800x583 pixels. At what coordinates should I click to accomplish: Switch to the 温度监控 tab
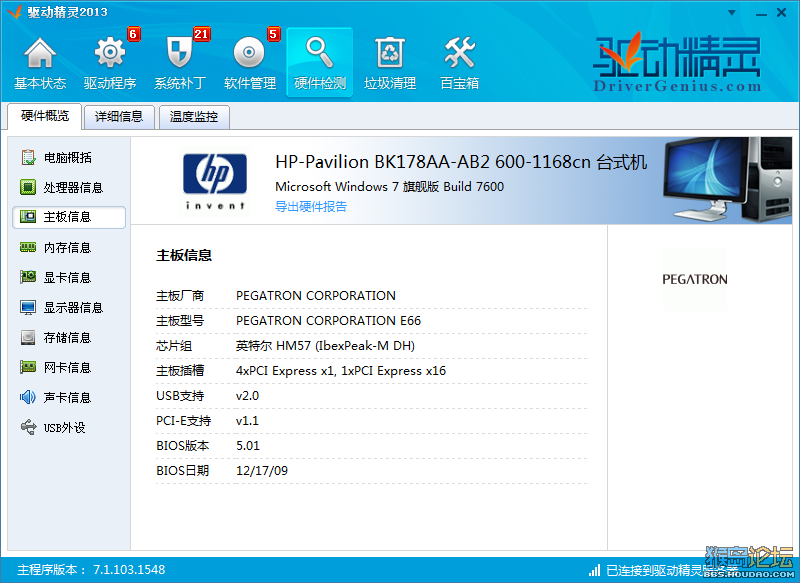(194, 117)
